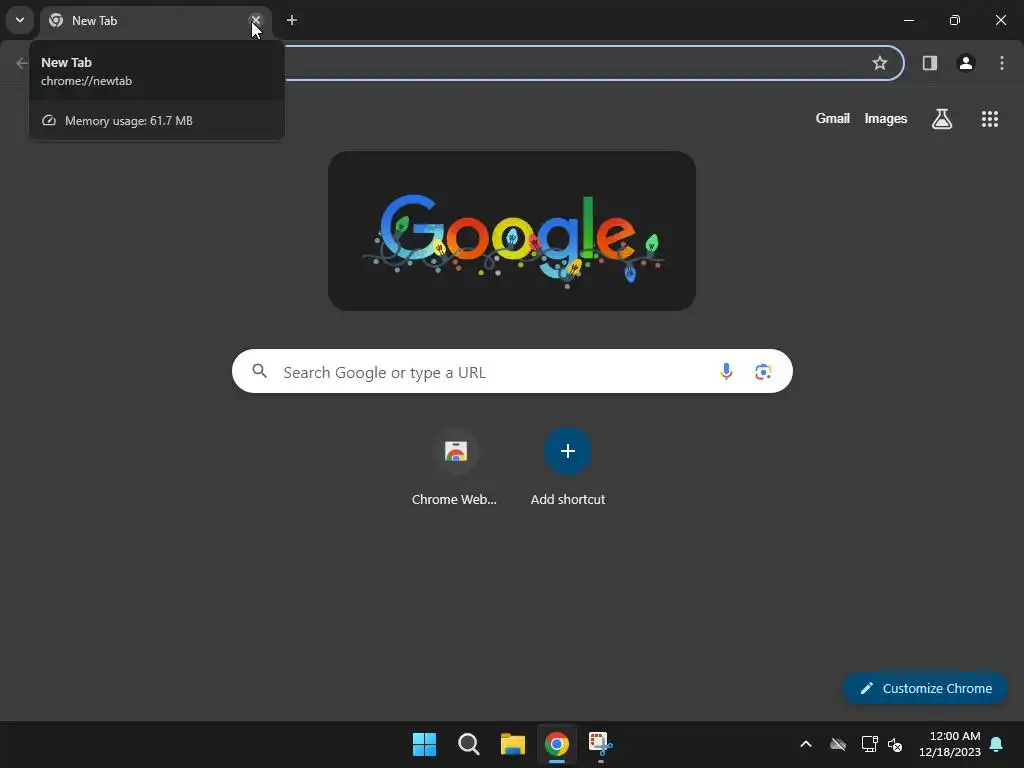The width and height of the screenshot is (1024, 768).
Task: Open Chrome's three-dot menu
Action: [x=1002, y=63]
